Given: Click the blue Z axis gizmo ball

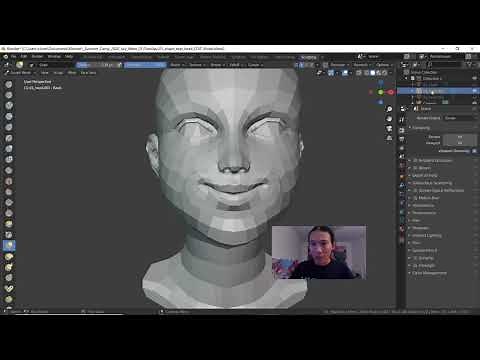Looking at the screenshot, I should [381, 82].
